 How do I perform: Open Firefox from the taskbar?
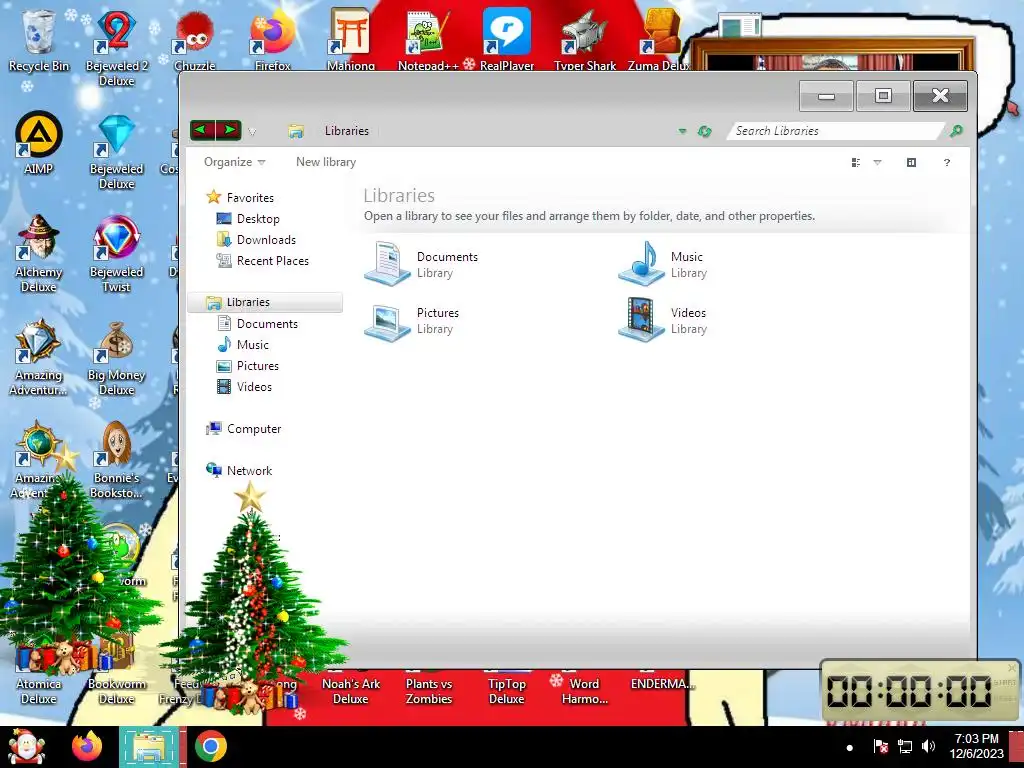coord(87,746)
